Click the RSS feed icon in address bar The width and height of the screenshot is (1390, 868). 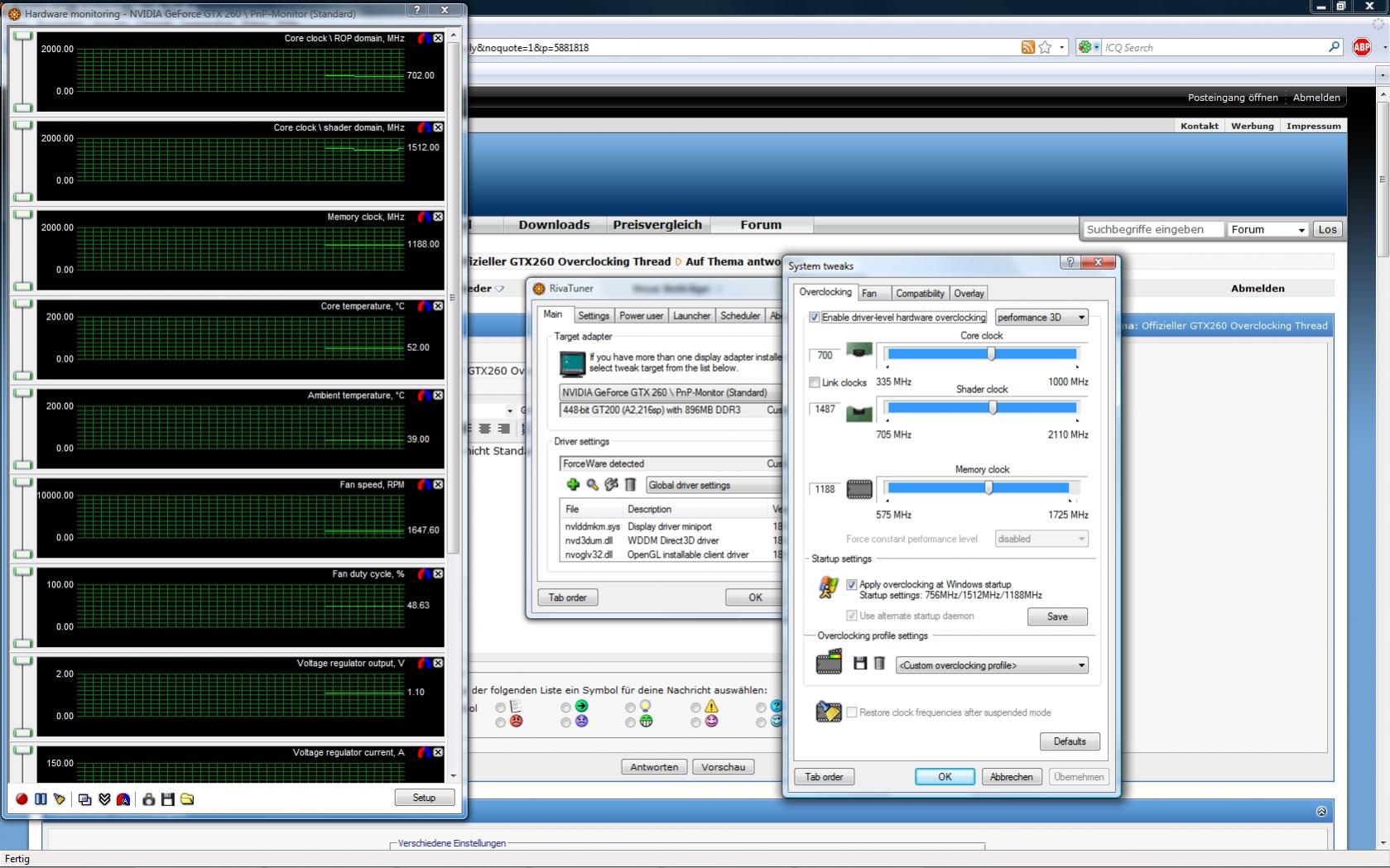pyautogui.click(x=1027, y=47)
